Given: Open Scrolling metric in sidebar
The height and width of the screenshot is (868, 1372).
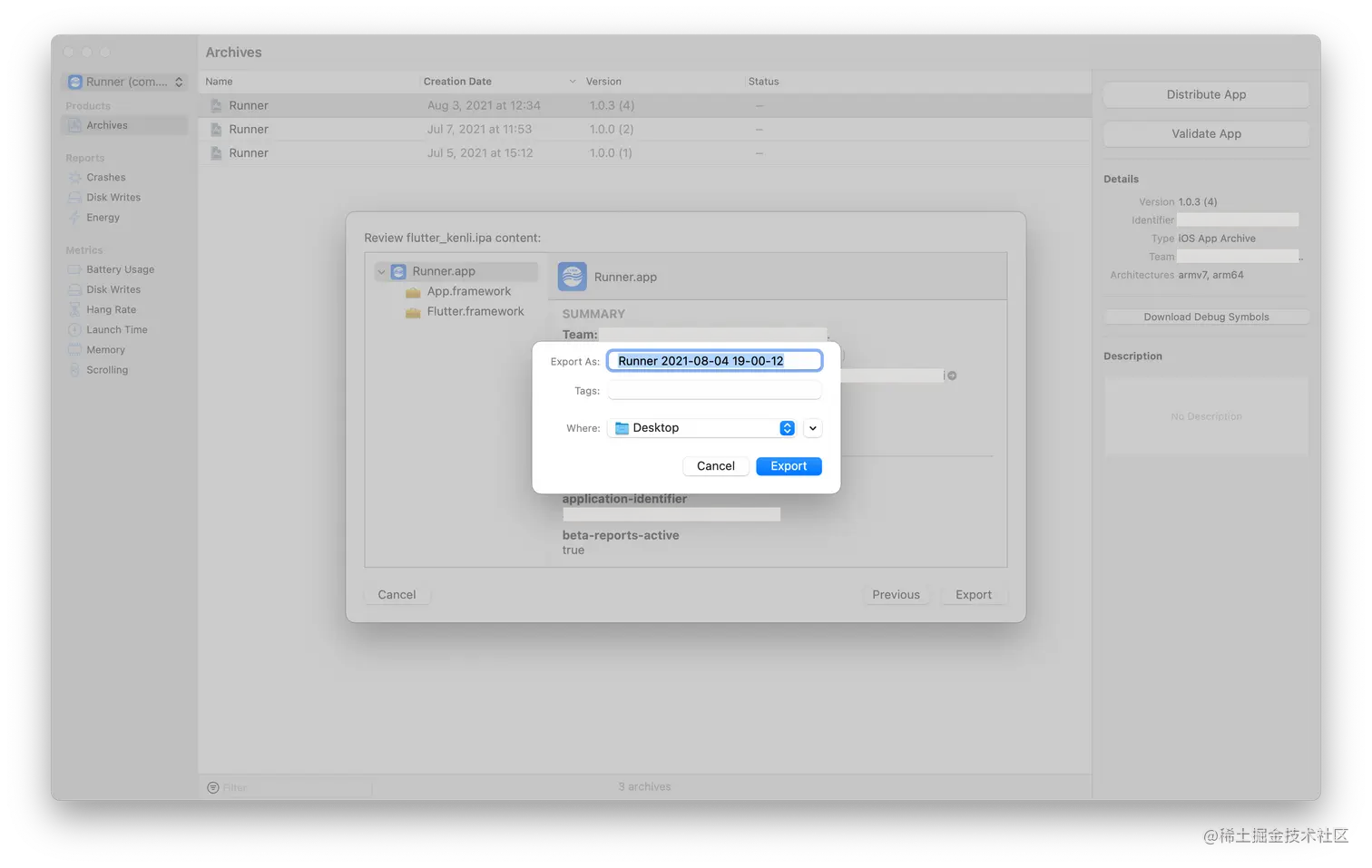Looking at the screenshot, I should click(x=107, y=370).
